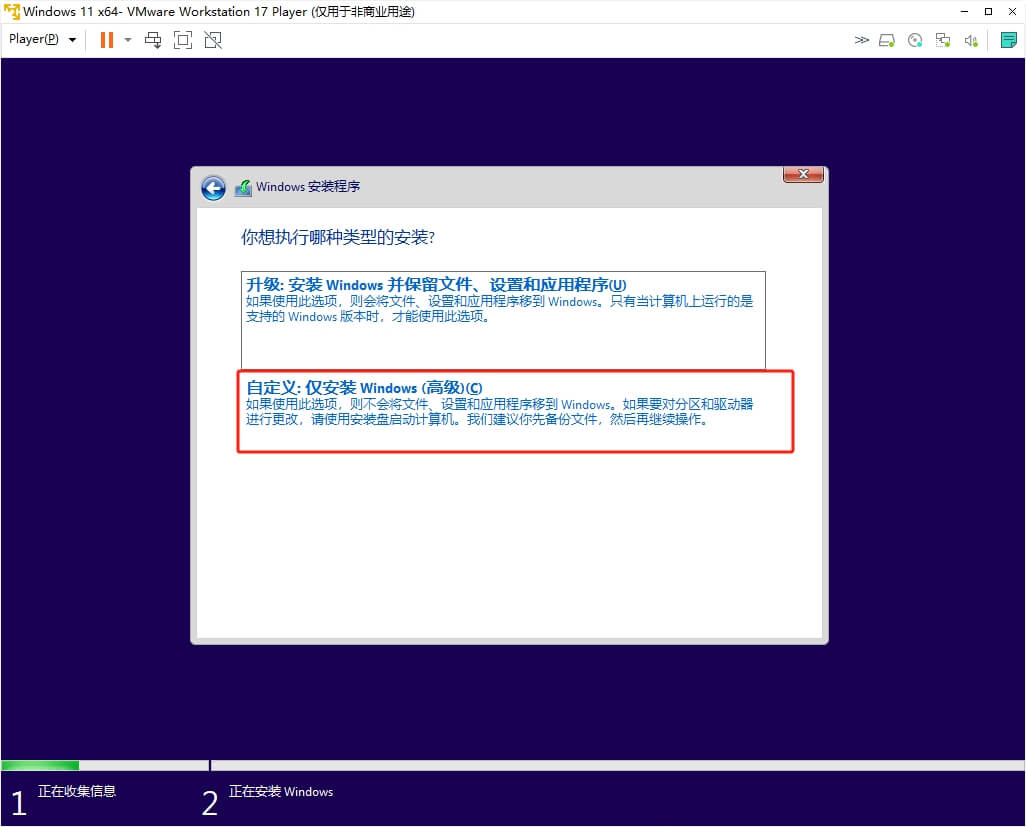The width and height of the screenshot is (1026, 827).
Task: Click the Windows 安装程序 setup icon
Action: pos(243,188)
